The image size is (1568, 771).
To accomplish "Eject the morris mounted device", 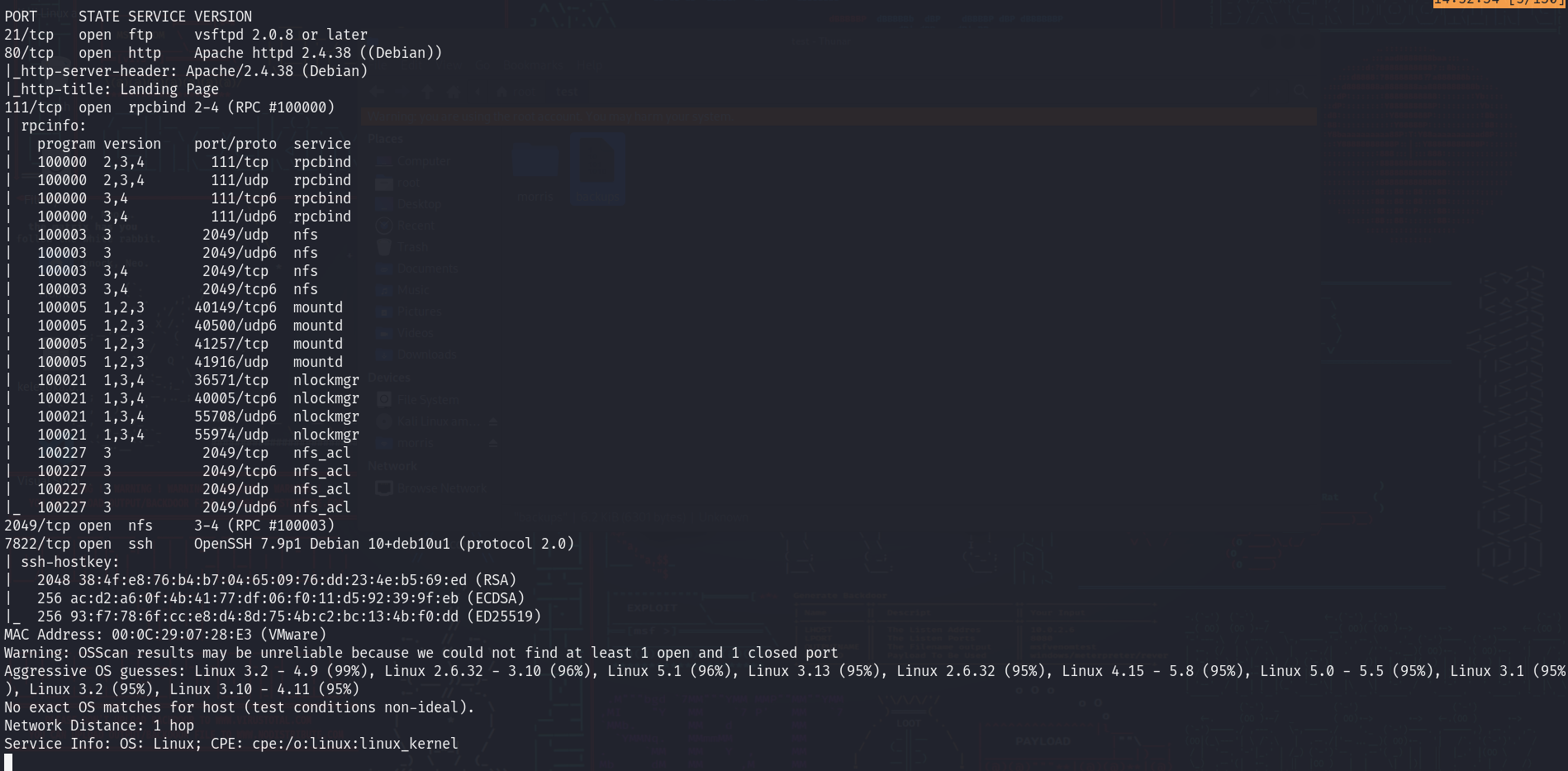I will (x=493, y=443).
